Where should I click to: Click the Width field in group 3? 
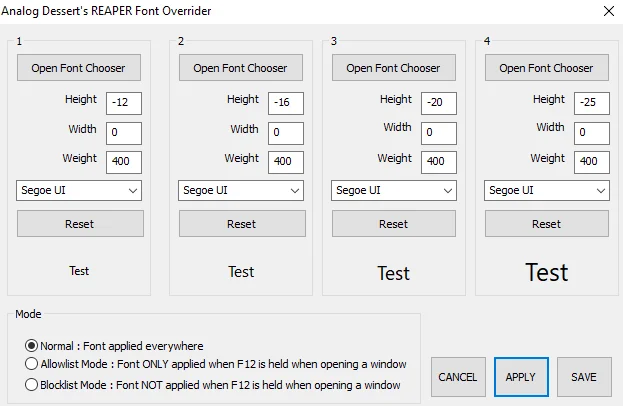(439, 133)
